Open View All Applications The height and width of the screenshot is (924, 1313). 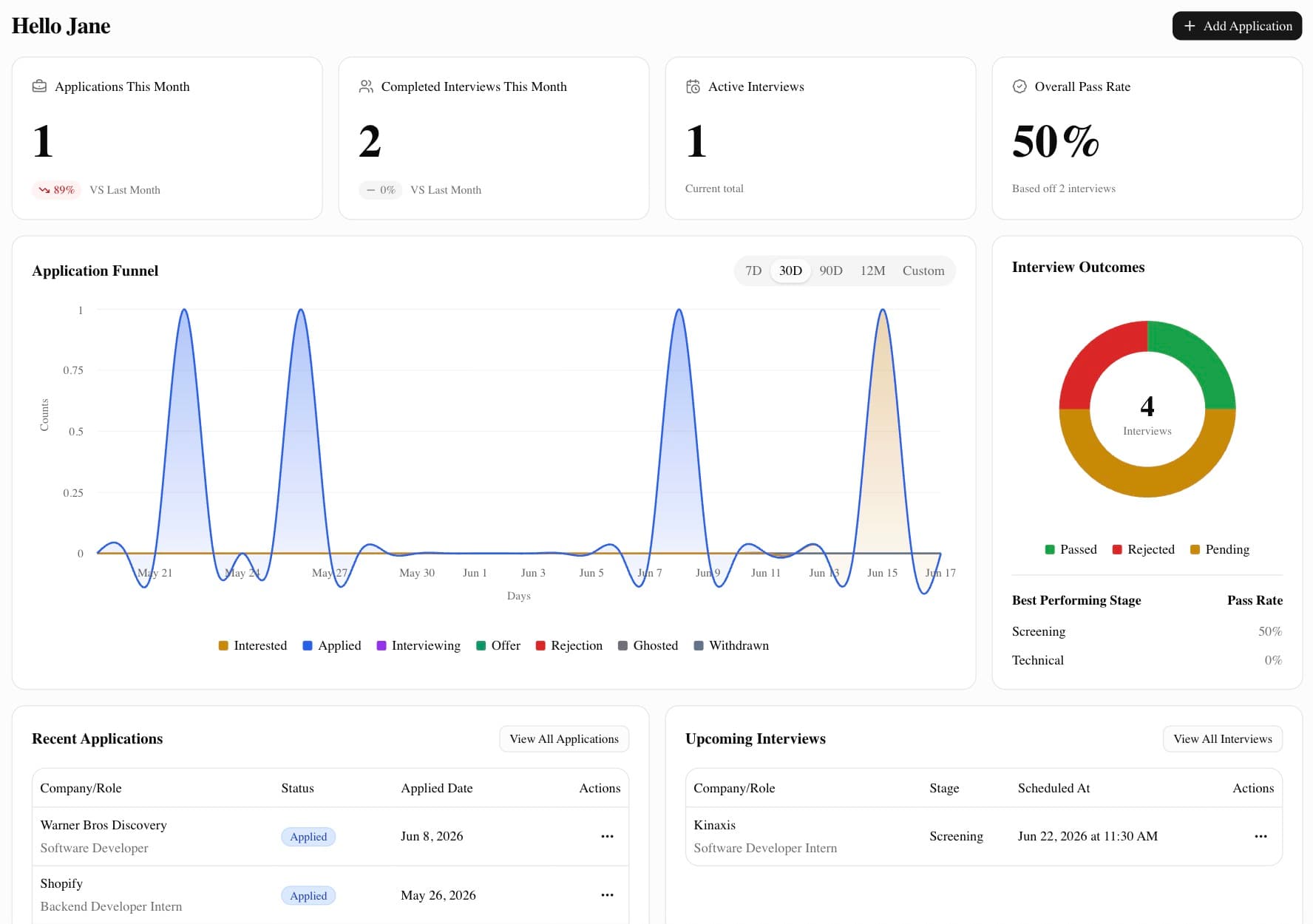click(x=564, y=739)
